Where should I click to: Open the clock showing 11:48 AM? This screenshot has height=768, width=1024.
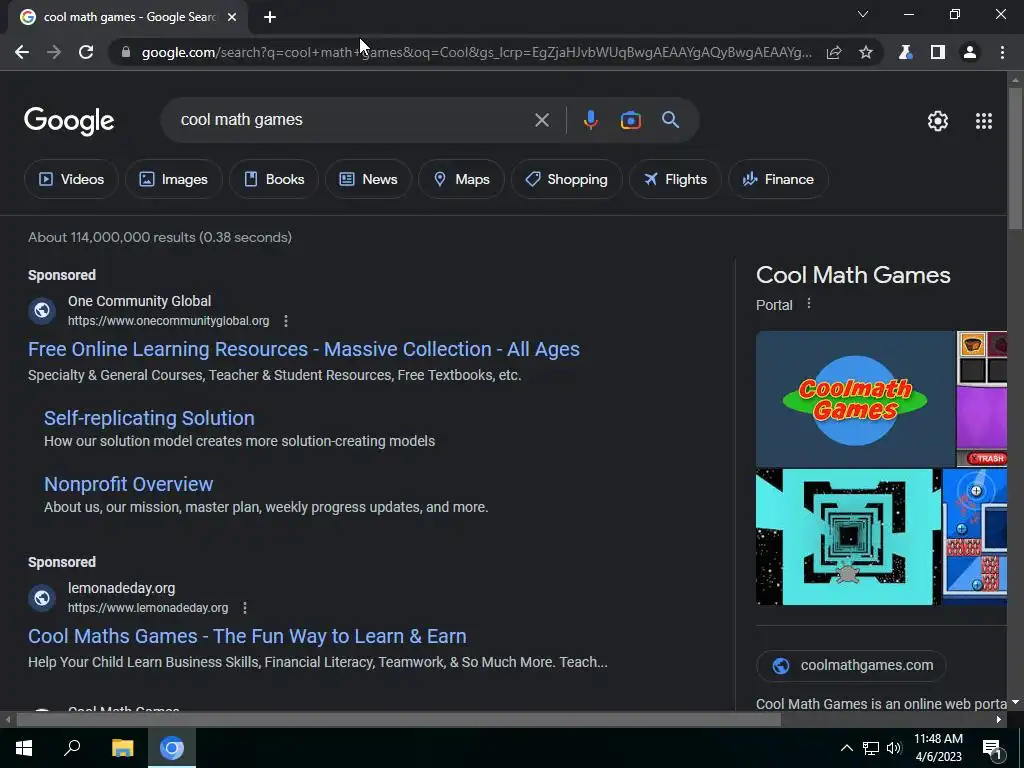(938, 748)
